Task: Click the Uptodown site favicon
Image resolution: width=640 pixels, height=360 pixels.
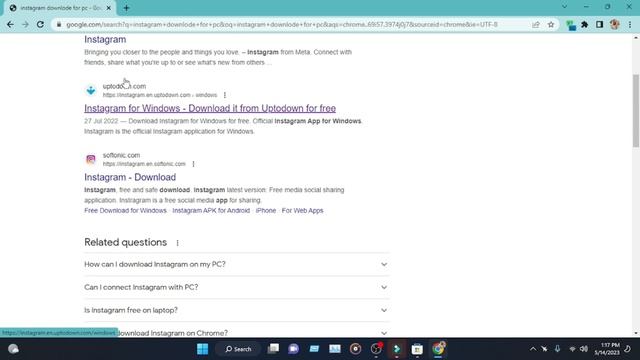Action: pos(91,90)
